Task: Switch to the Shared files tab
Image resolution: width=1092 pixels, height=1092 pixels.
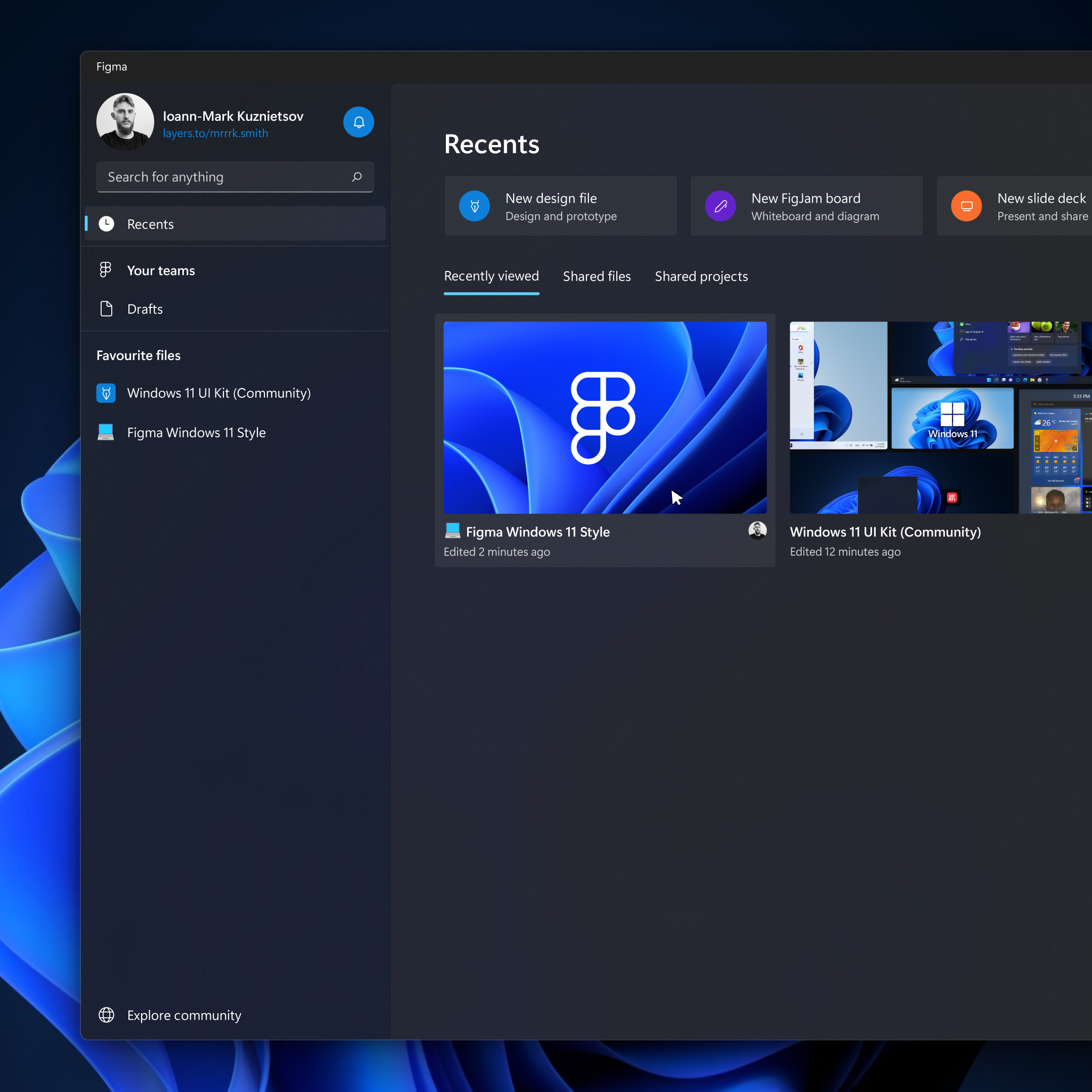Action: [x=597, y=277]
